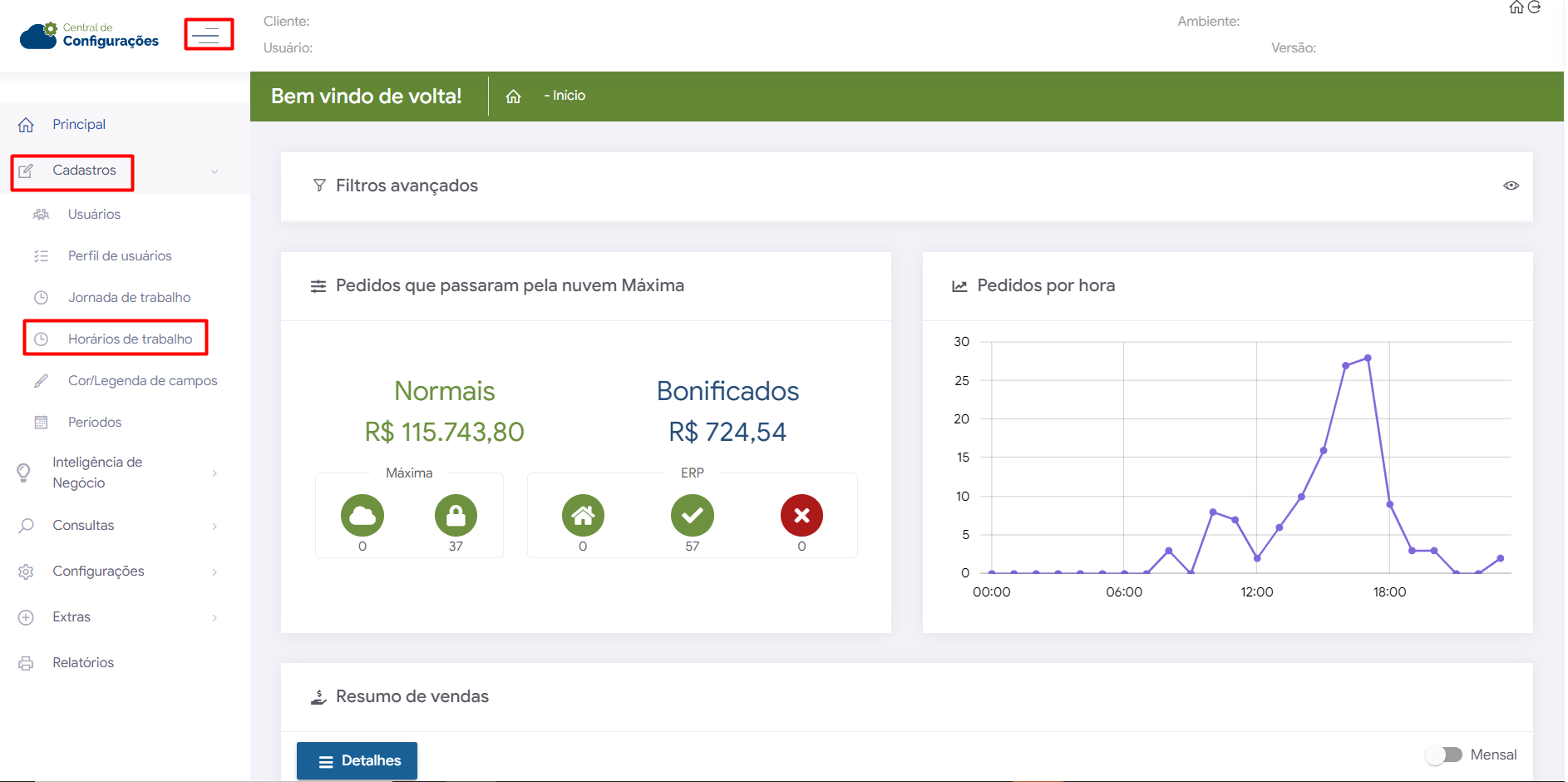Click the Pedidos que passaram pela nuvem Máxima heading

510,285
